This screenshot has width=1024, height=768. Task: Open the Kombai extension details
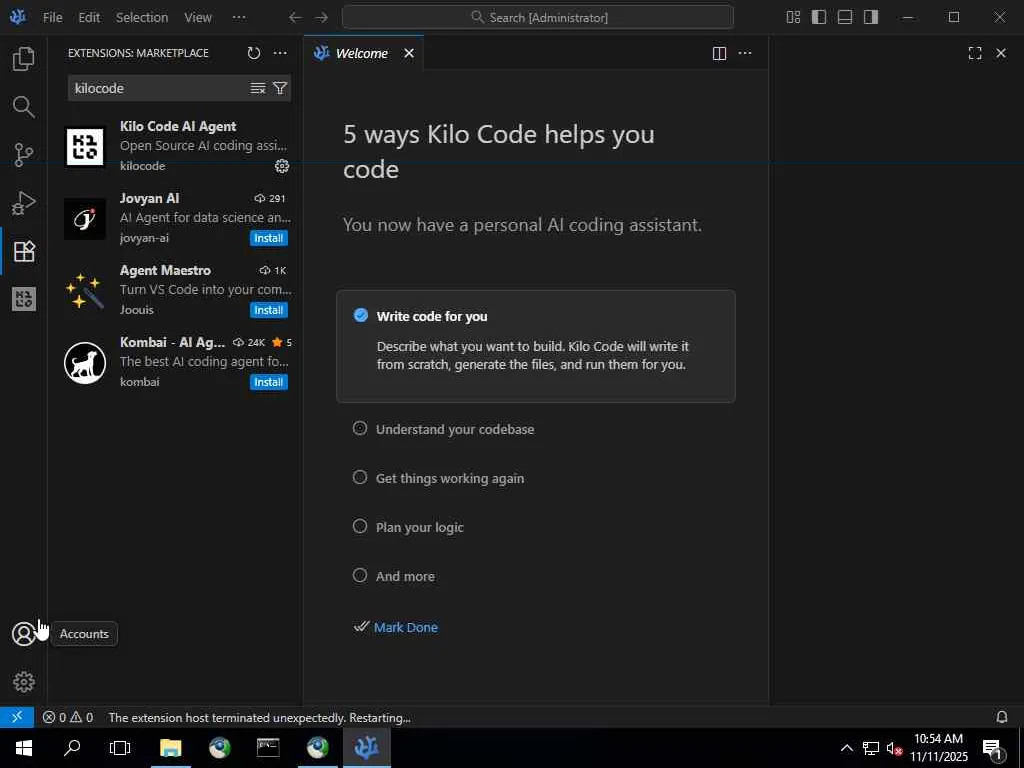coord(177,362)
